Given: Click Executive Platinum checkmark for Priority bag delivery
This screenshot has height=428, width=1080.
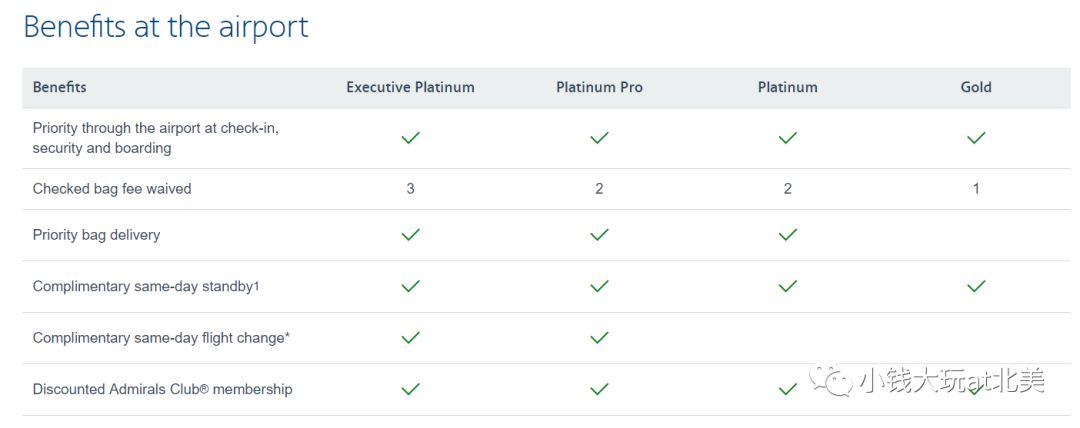Looking at the screenshot, I should click(x=410, y=235).
